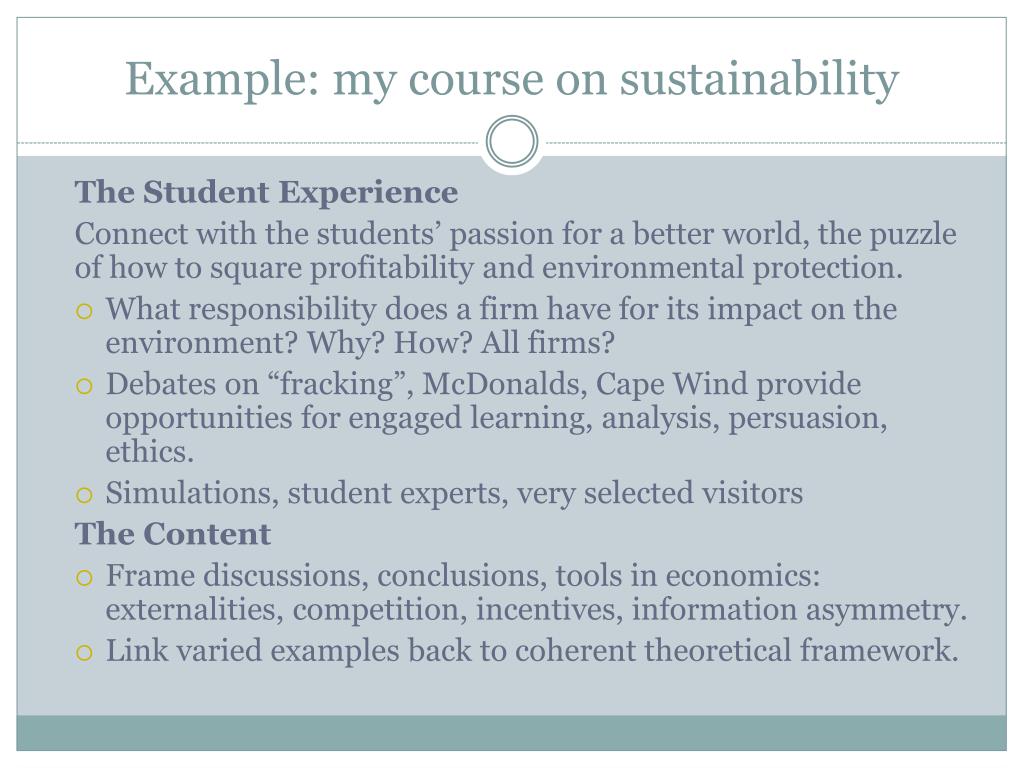Select the slide title 'Example: my course on sustainability'
Viewport: 1024px width, 768px height.
512,80
